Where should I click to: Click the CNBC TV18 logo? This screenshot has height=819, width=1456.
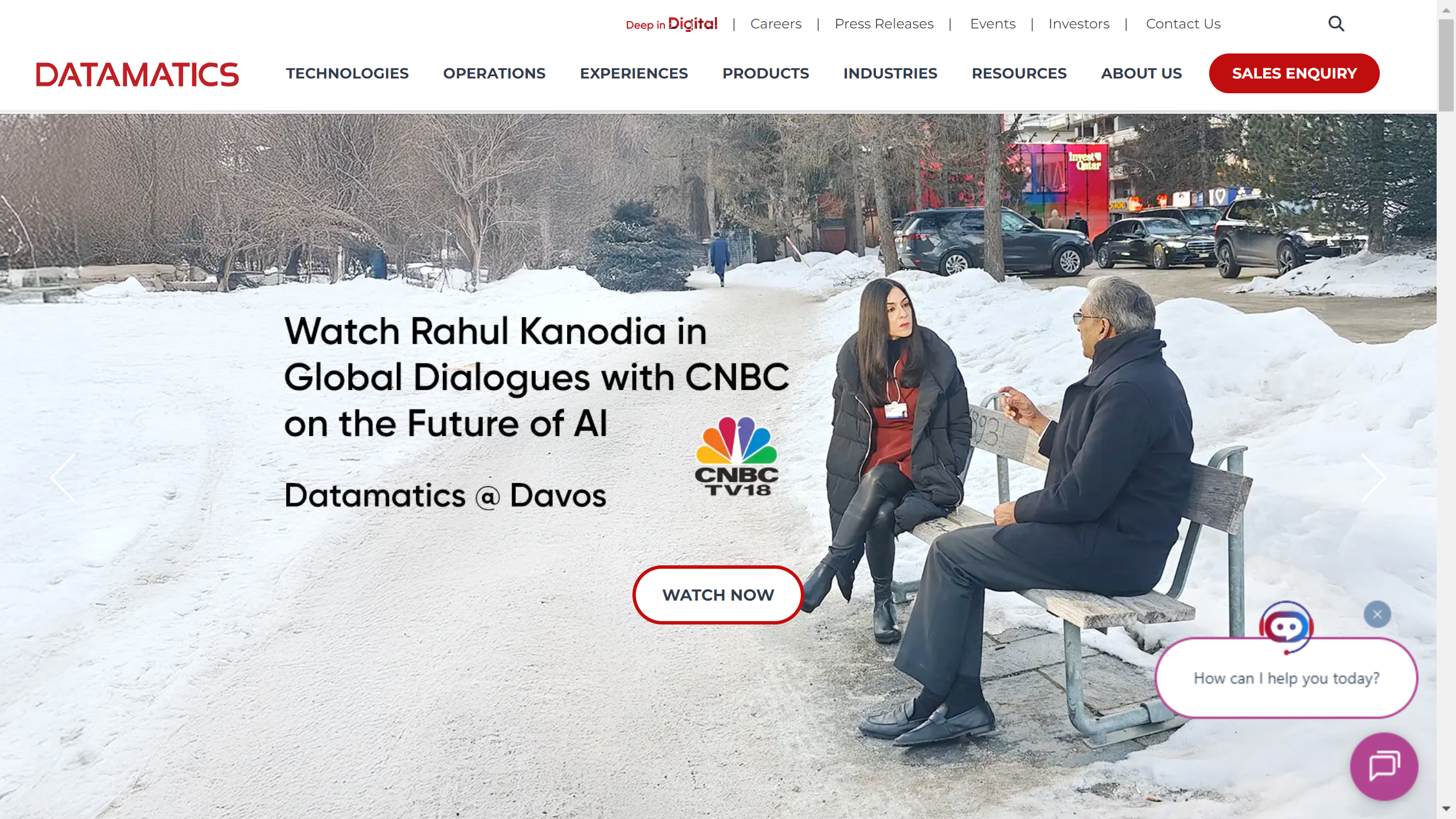737,457
